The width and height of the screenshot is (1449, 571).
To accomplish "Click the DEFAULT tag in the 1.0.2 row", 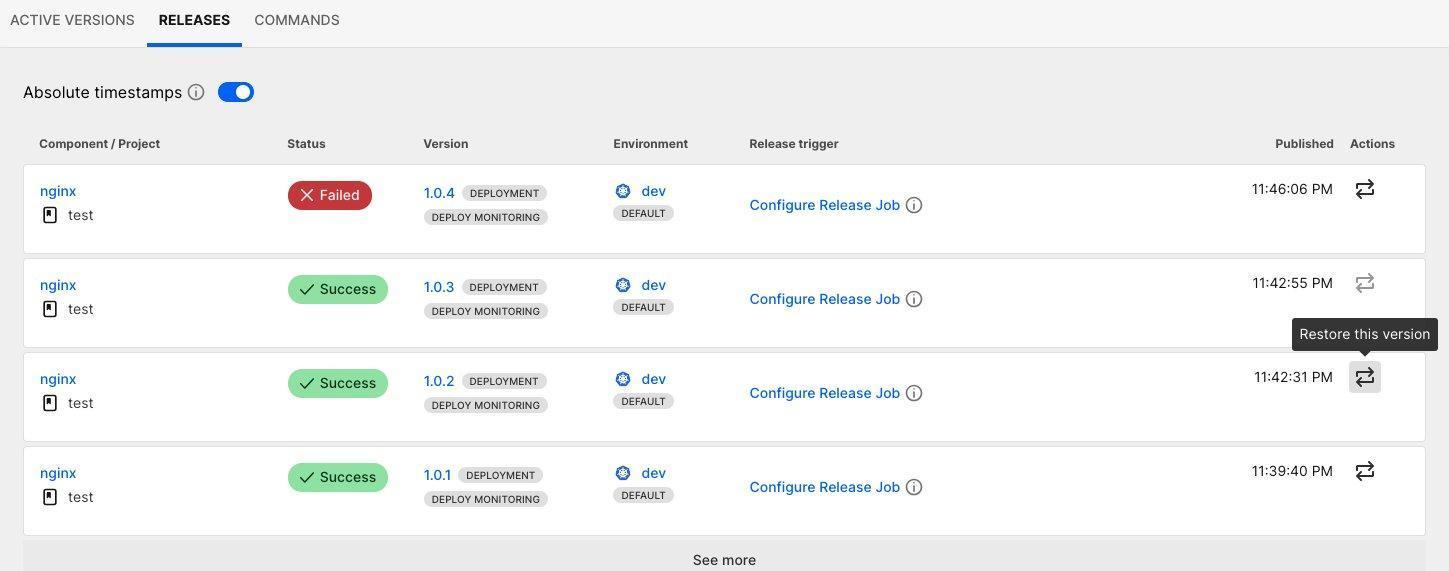I will (643, 401).
